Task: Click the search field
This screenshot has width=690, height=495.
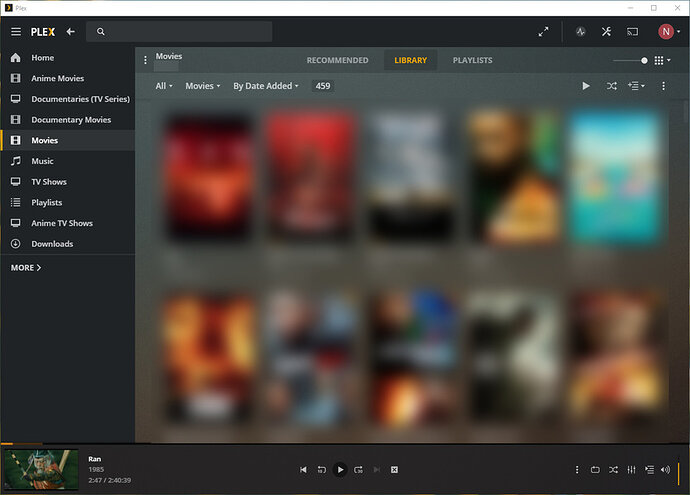Action: pyautogui.click(x=179, y=32)
